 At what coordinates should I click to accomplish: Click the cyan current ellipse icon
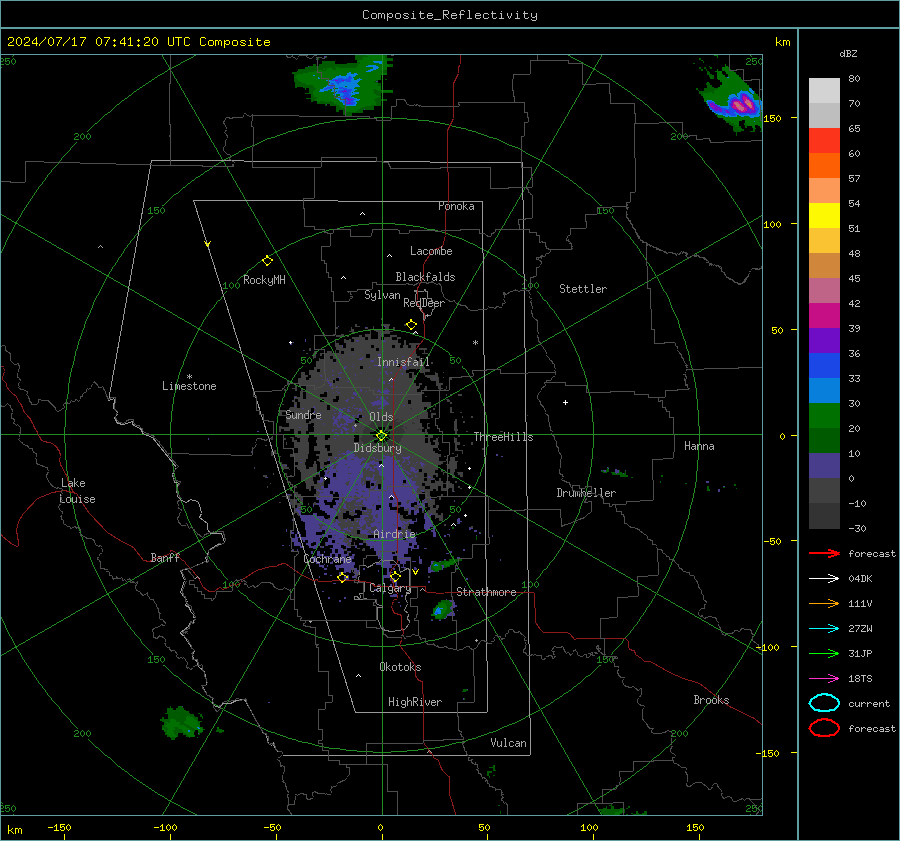coord(824,703)
